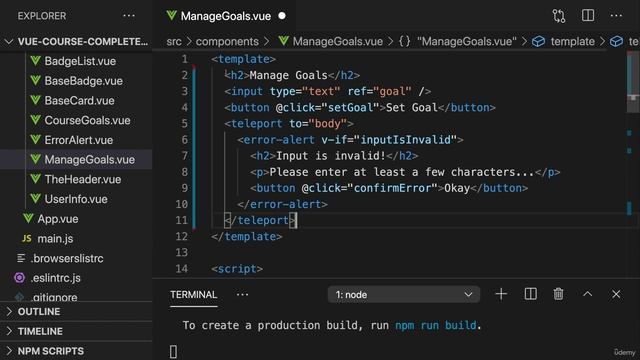
Task: Click the .browserslistrc file icon
Action: (x=21, y=258)
